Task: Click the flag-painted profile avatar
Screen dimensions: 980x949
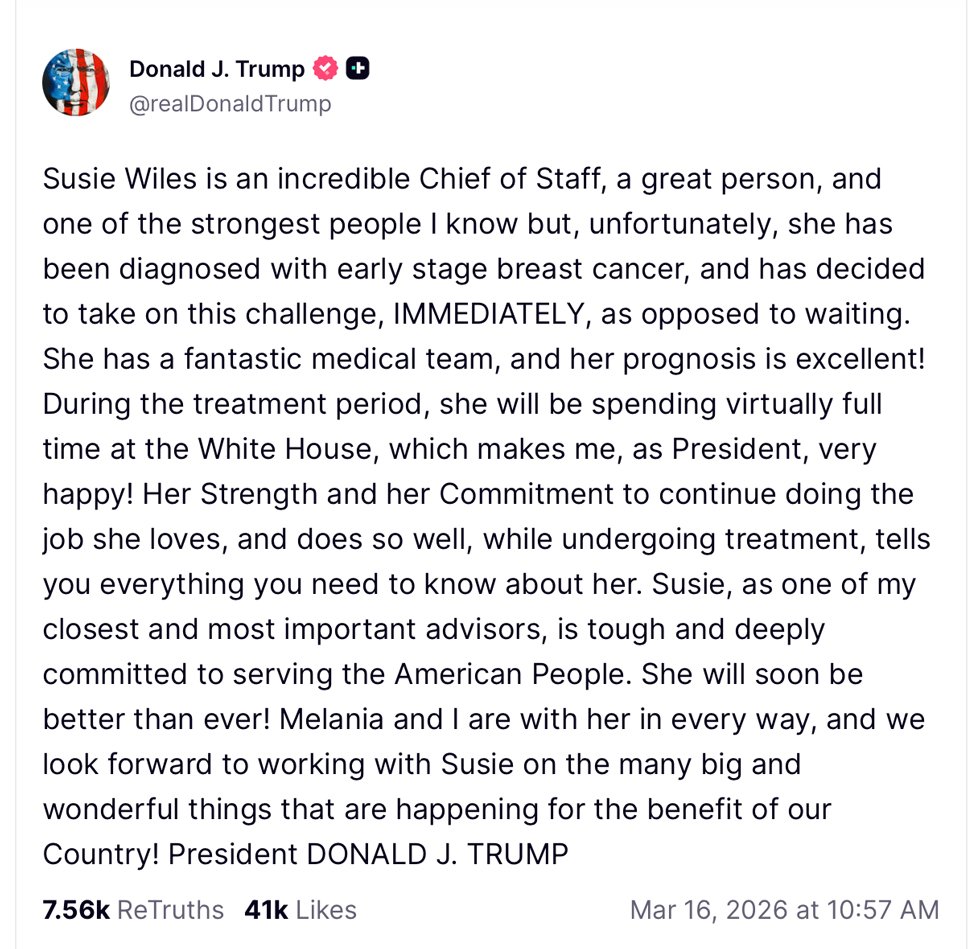Action: [75, 82]
